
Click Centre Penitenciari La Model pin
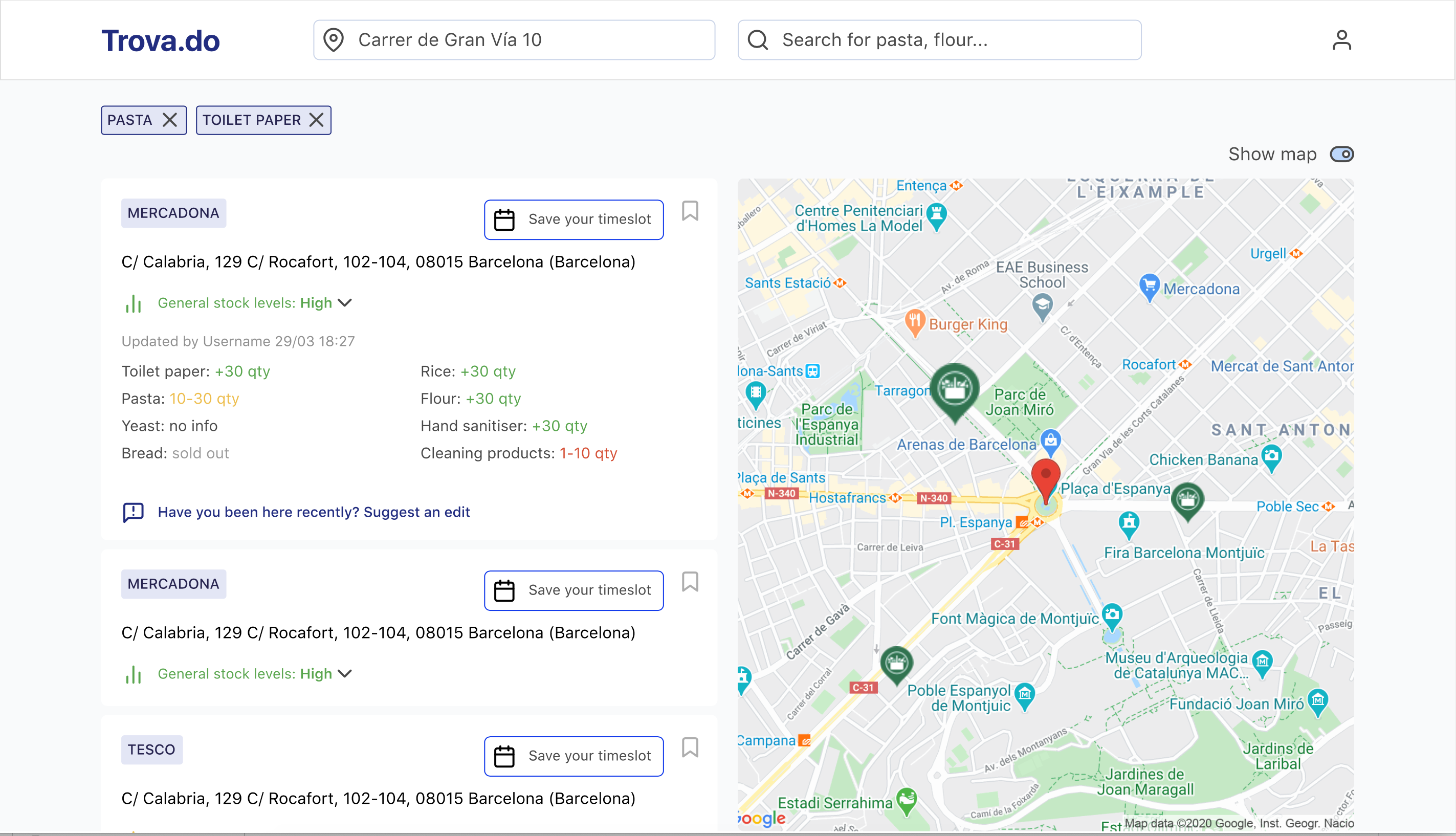click(936, 217)
